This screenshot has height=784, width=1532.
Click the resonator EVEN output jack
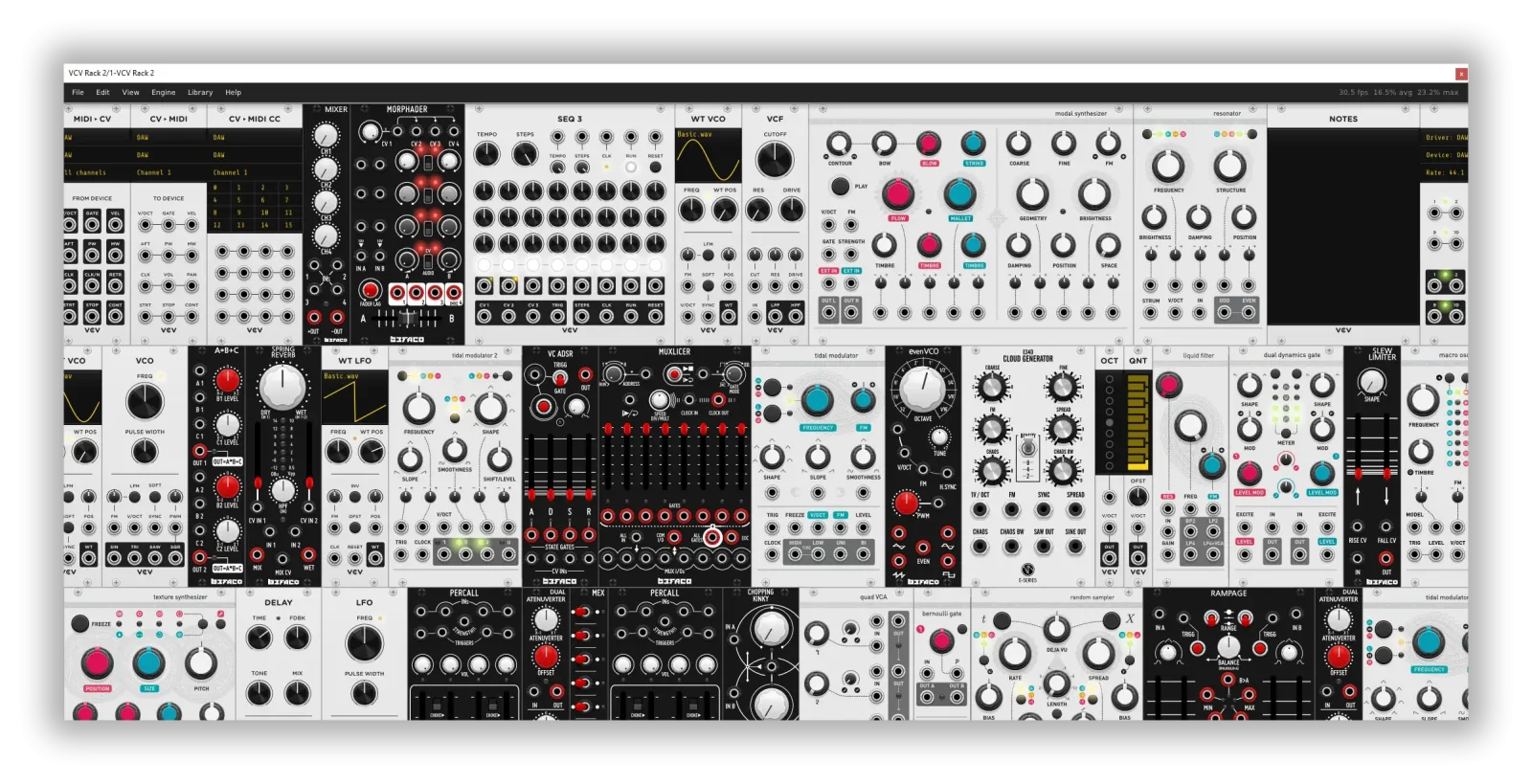pyautogui.click(x=1249, y=312)
